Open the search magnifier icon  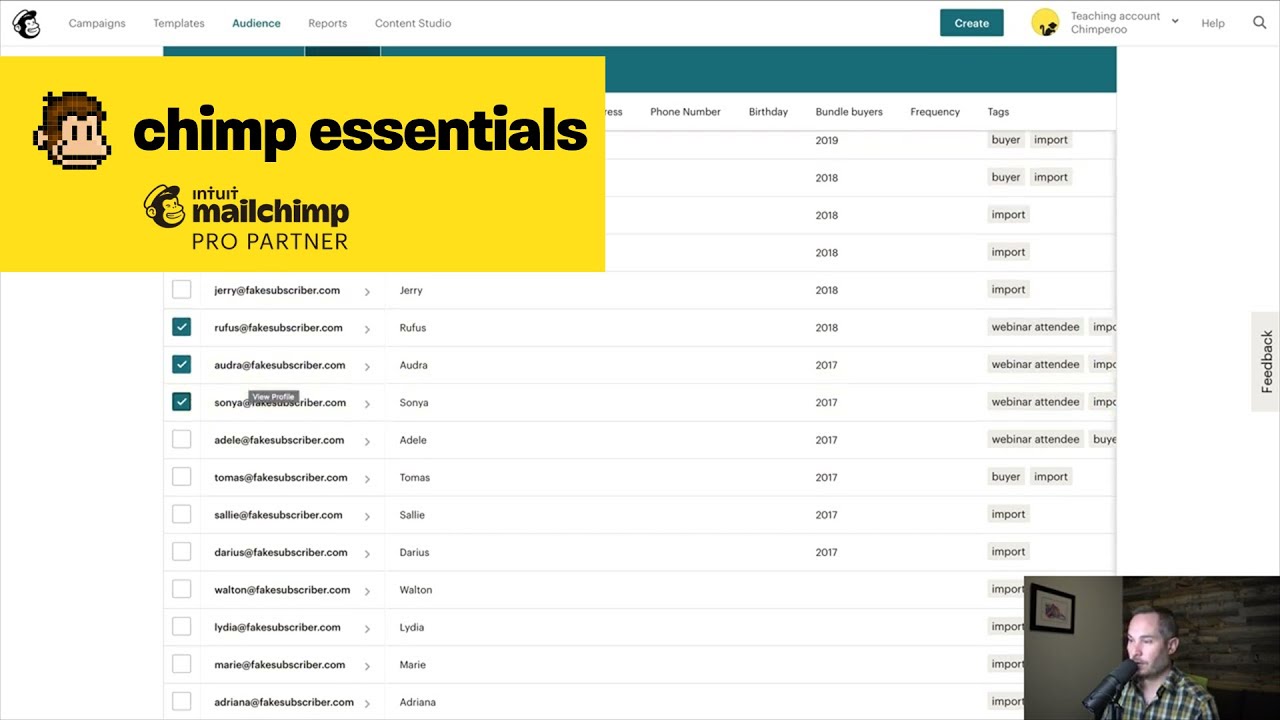(x=1259, y=23)
